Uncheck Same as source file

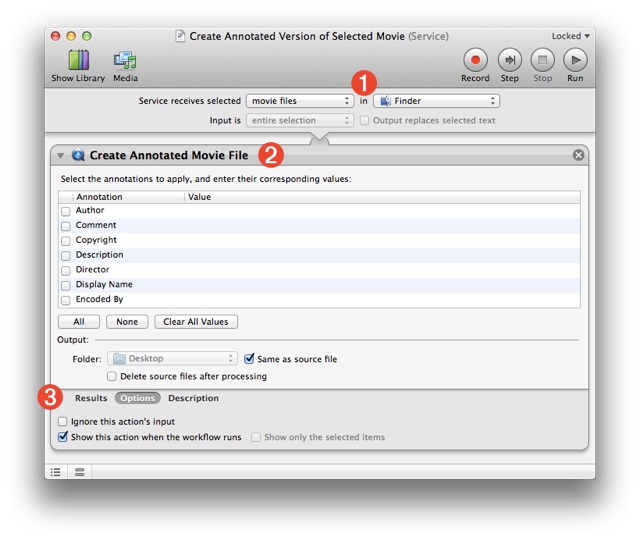[250, 359]
